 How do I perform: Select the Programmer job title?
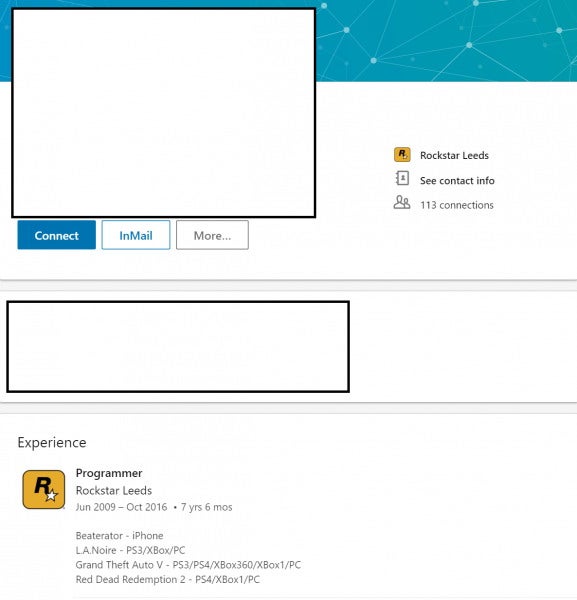(x=109, y=473)
